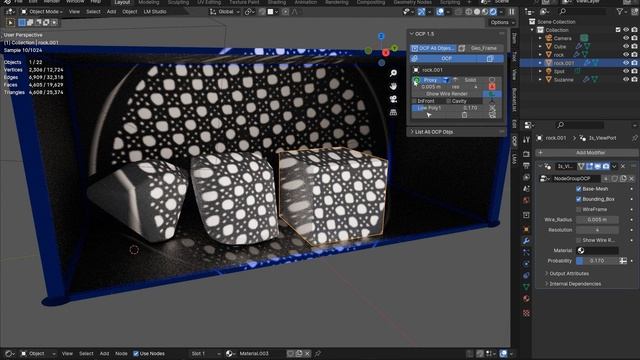Open Object Data properties tab
This screenshot has width=640, height=360.
coord(526,287)
